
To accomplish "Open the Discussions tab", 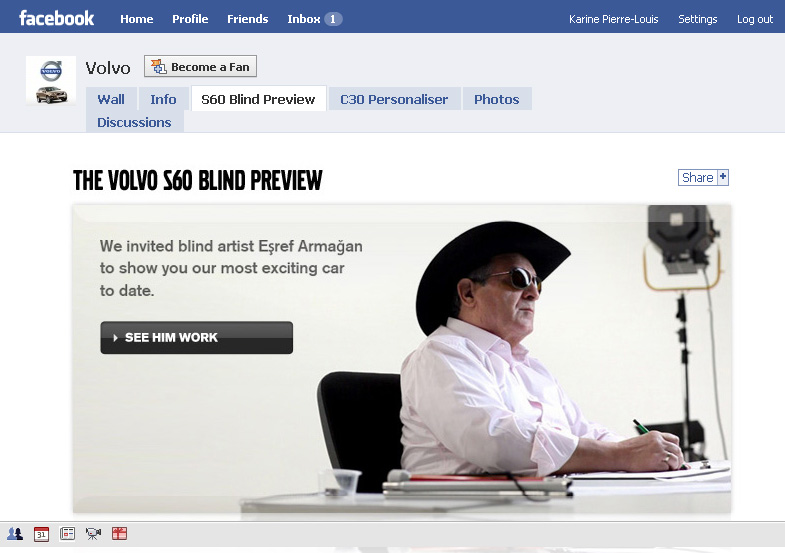I will tap(134, 122).
